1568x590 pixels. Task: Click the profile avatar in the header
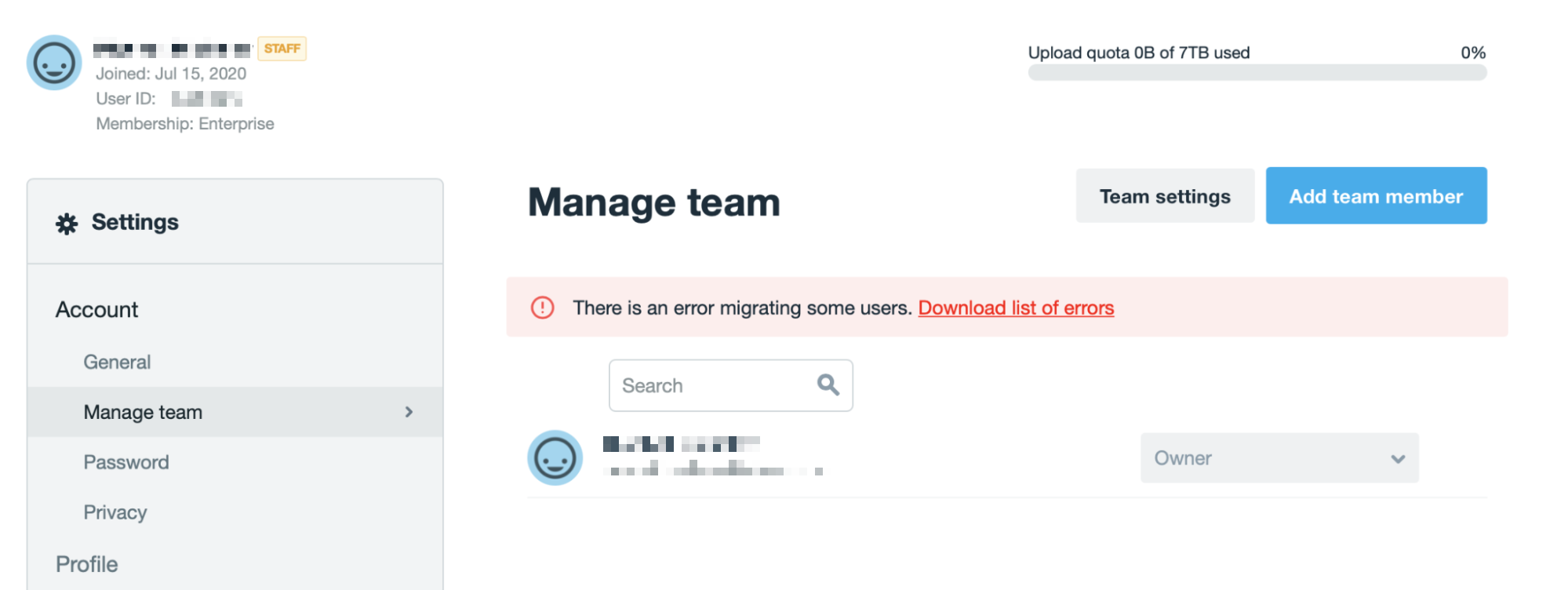[x=54, y=63]
